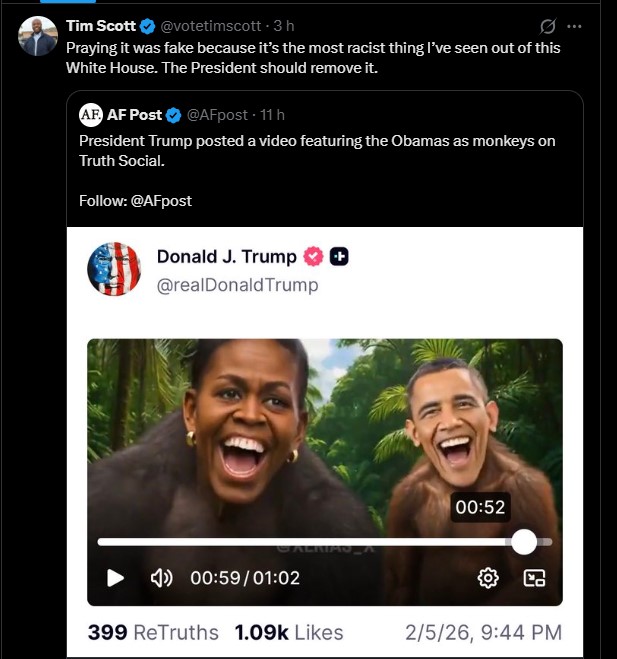Click the 1.09k Likes count

tap(289, 632)
